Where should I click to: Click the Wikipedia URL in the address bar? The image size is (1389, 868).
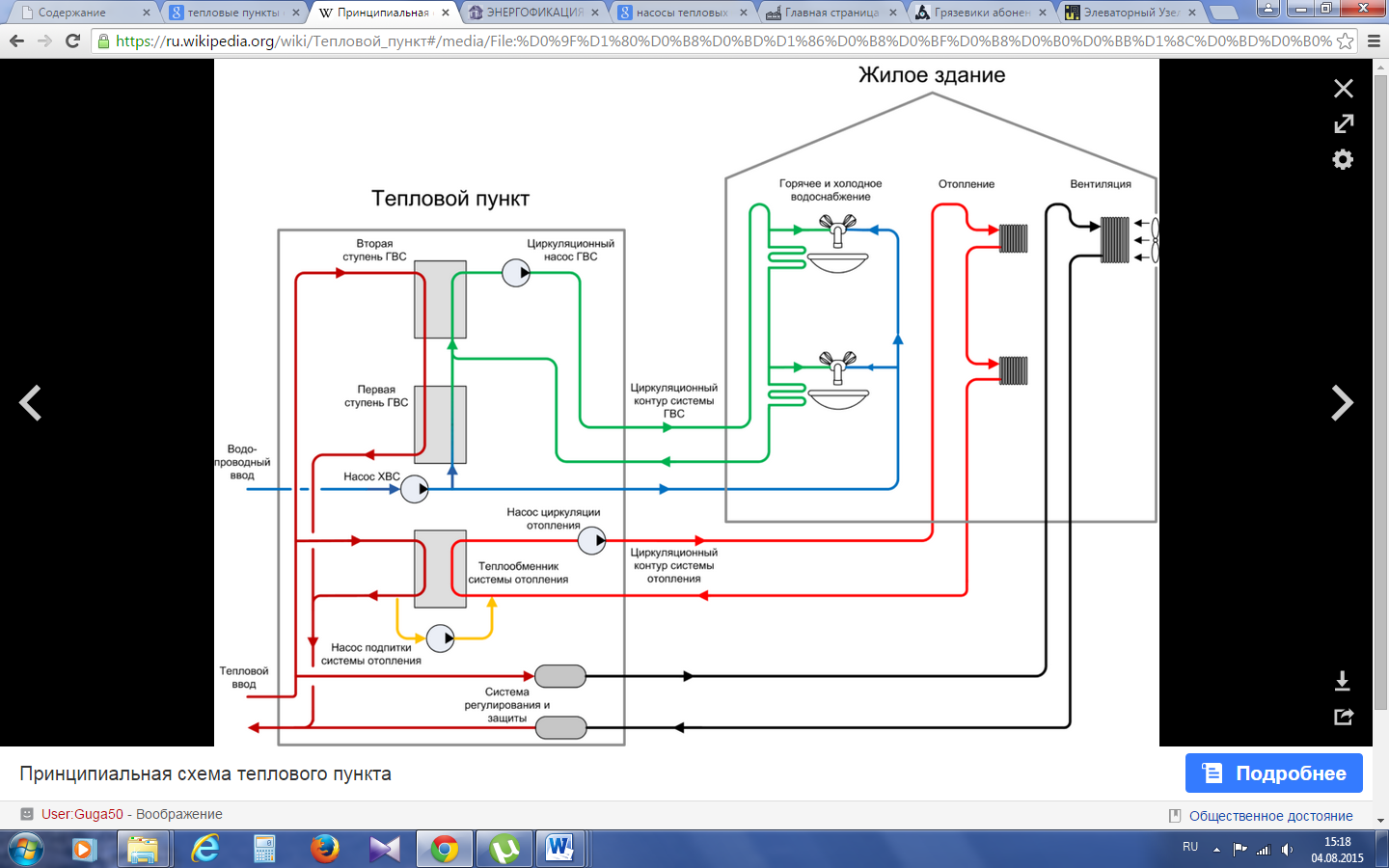click(x=723, y=41)
